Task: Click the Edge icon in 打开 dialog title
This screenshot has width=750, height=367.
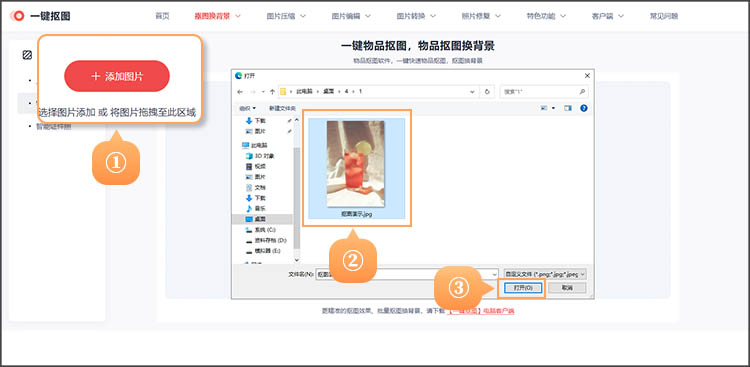Action: [239, 76]
